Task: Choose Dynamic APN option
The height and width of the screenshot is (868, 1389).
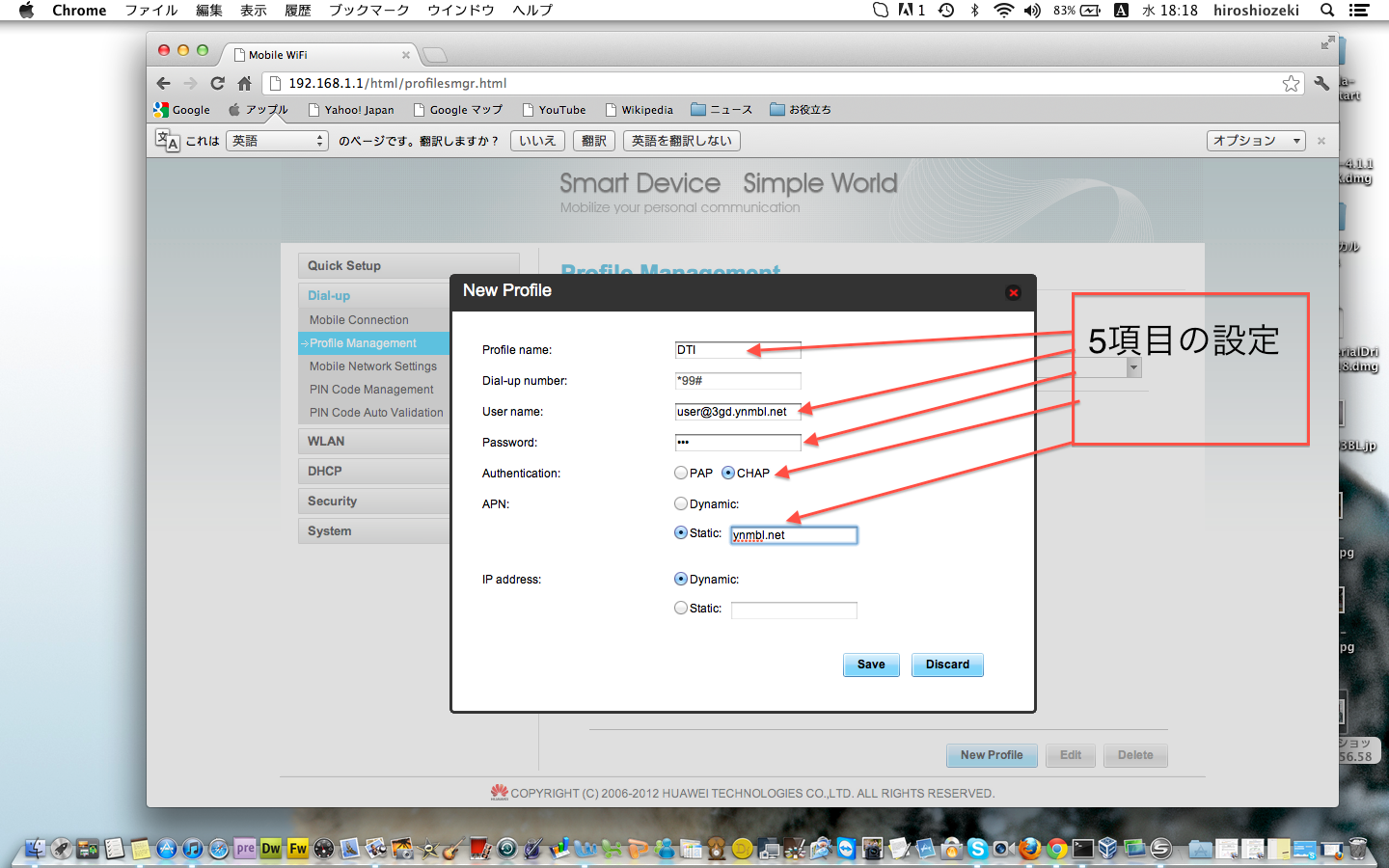Action: tap(681, 503)
